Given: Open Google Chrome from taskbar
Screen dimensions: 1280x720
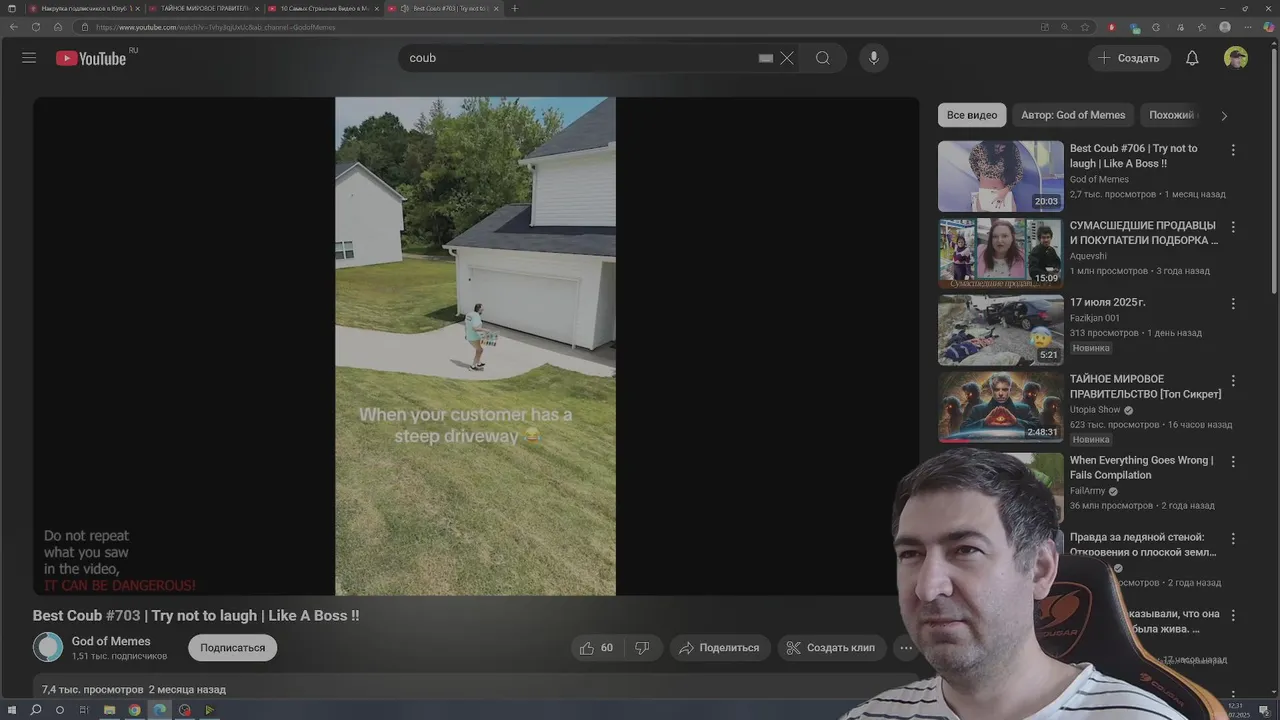Looking at the screenshot, I should pyautogui.click(x=134, y=710).
